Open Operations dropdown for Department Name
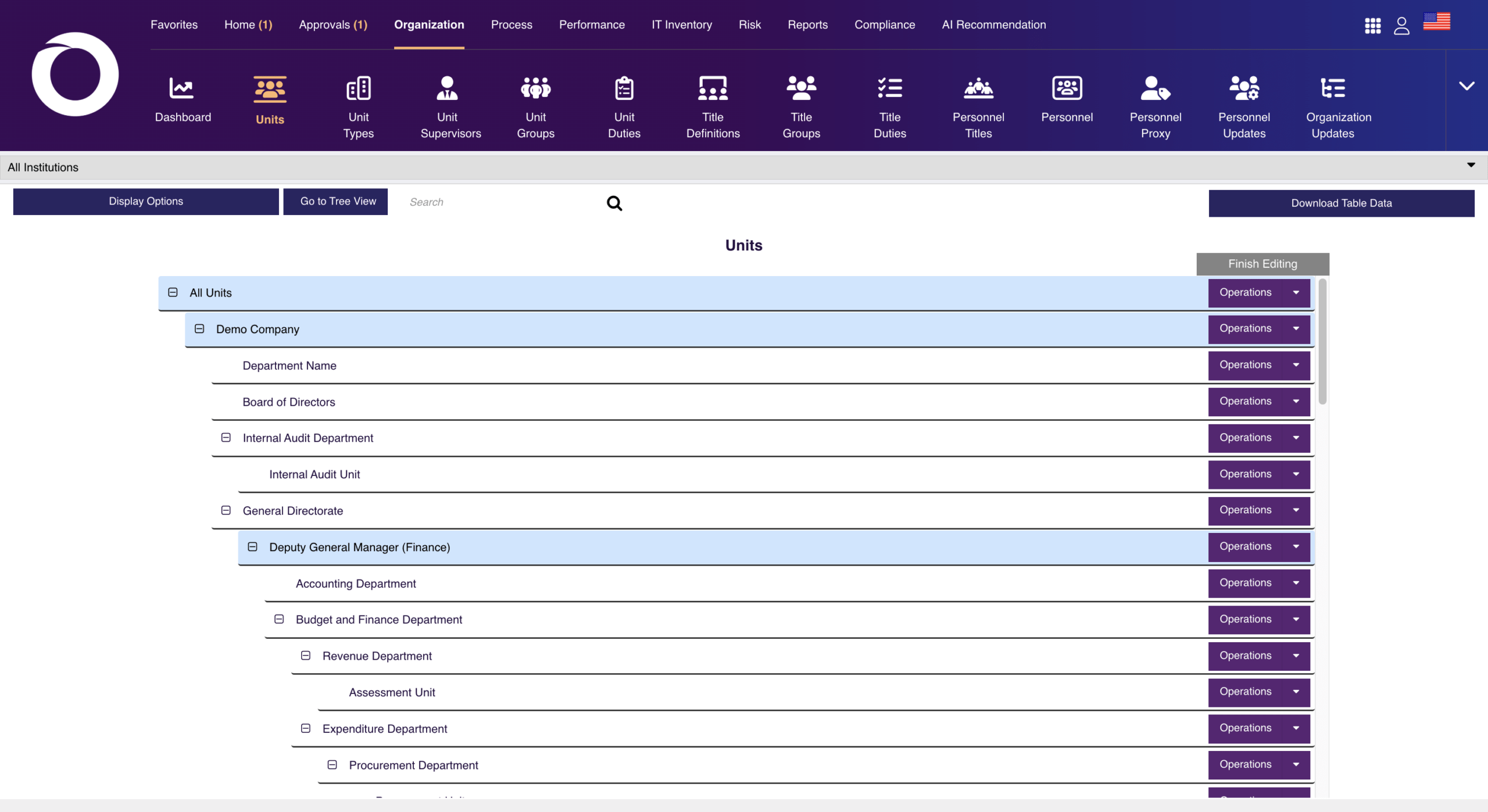This screenshot has height=812, width=1488. [x=1259, y=365]
